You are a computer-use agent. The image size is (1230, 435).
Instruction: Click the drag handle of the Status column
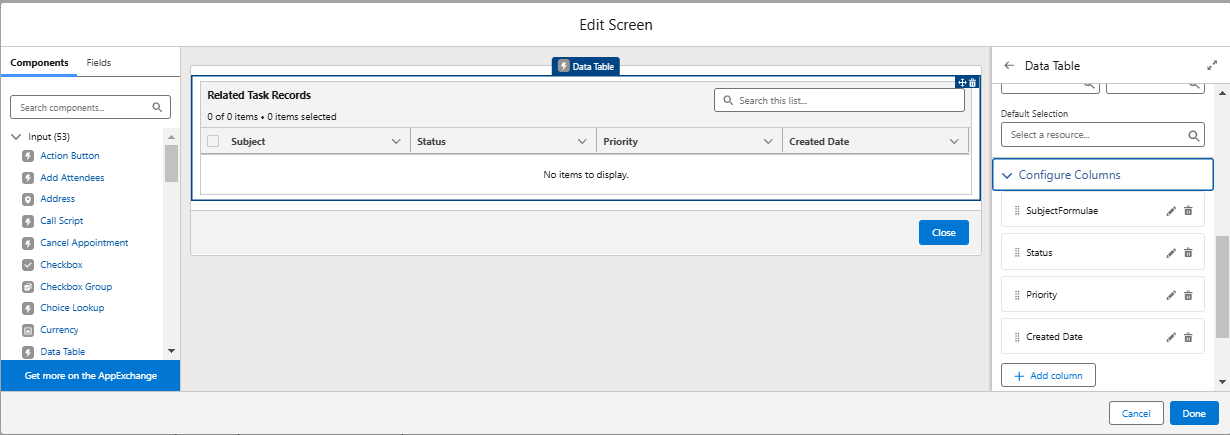click(1017, 253)
